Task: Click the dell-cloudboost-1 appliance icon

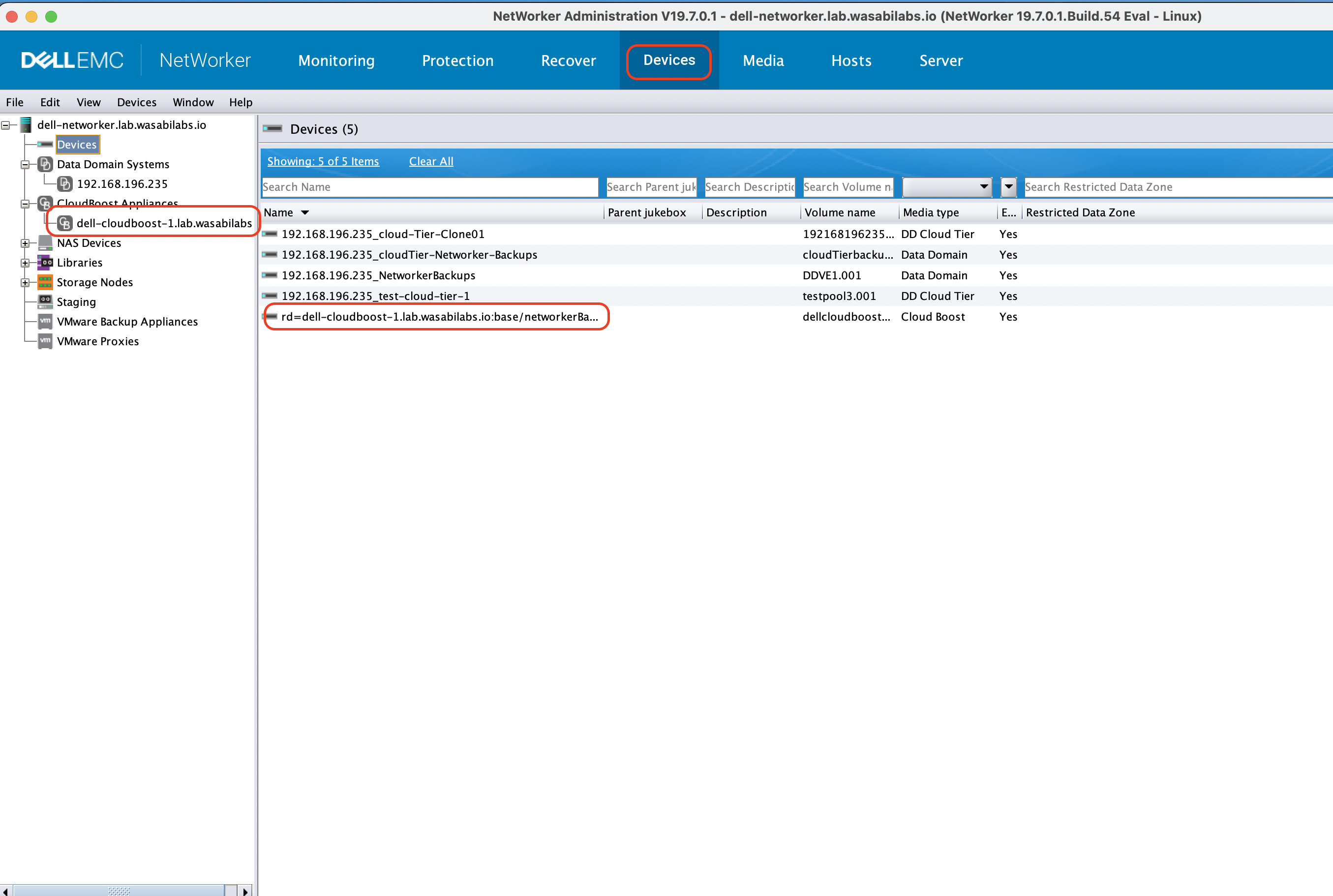Action: pyautogui.click(x=65, y=223)
